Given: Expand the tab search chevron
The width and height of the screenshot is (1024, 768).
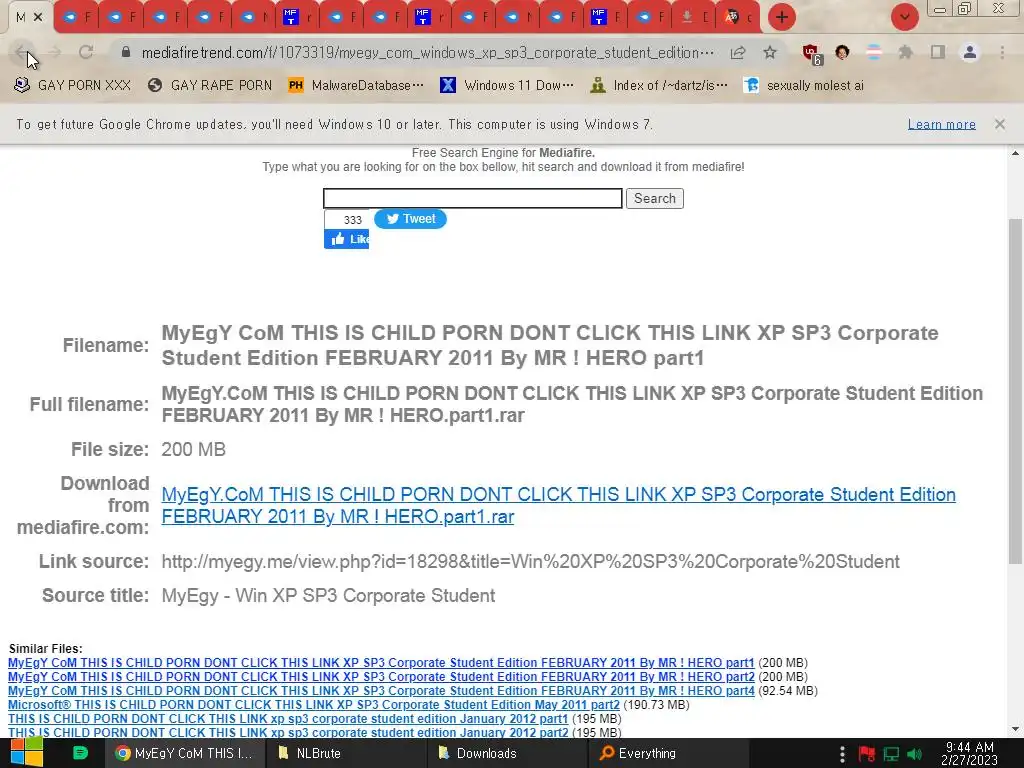Looking at the screenshot, I should (x=904, y=17).
